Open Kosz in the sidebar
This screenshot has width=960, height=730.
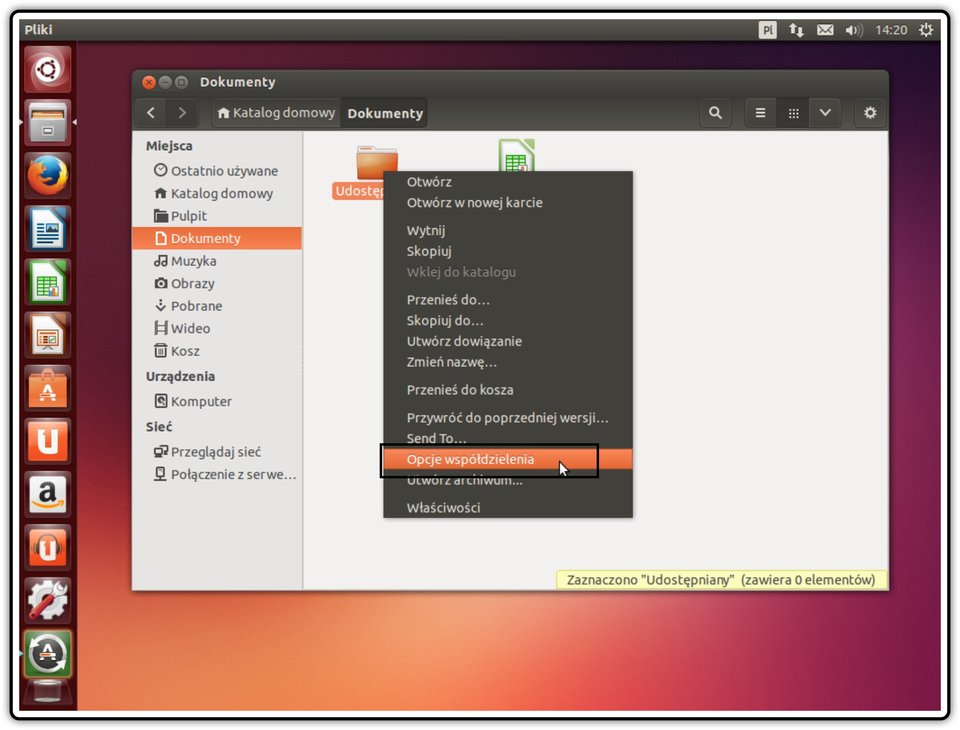(217, 351)
